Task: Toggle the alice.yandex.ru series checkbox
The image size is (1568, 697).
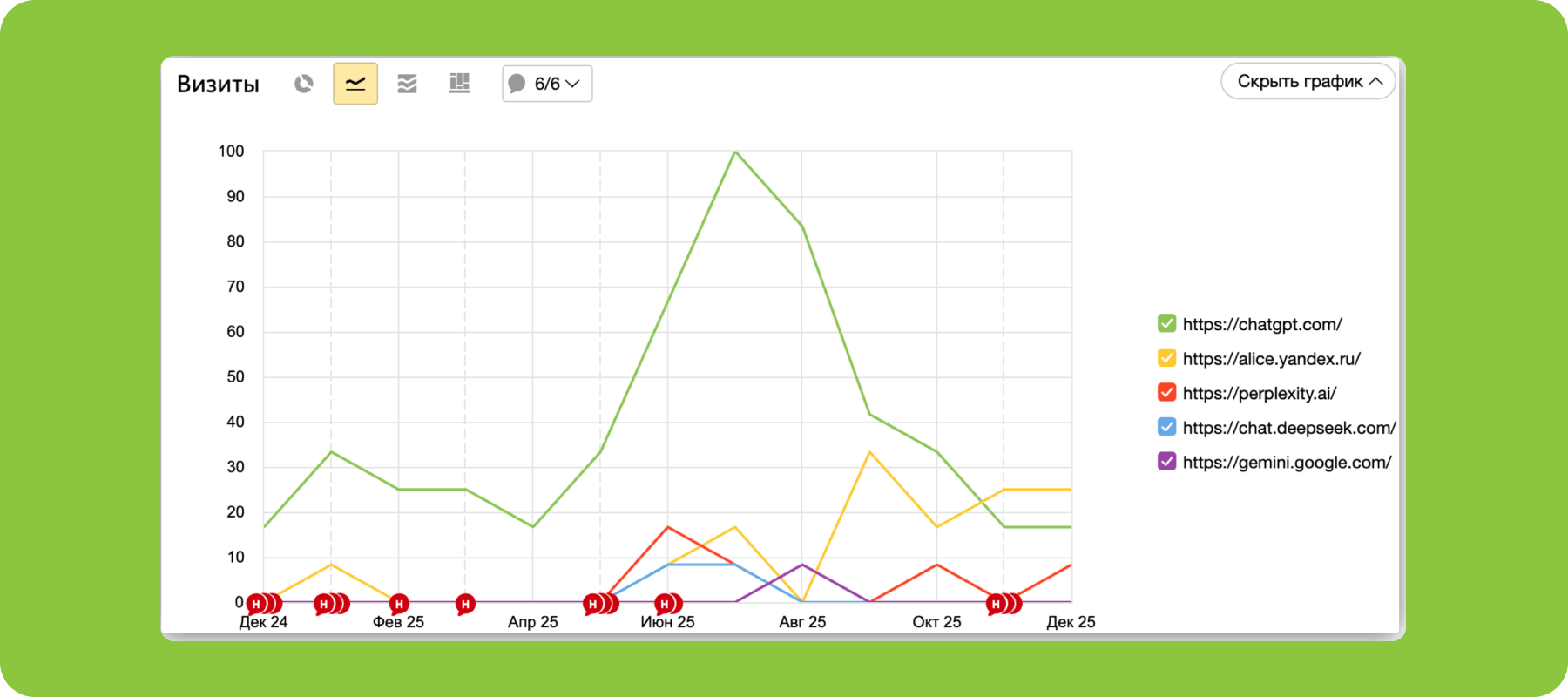Action: coord(1166,358)
